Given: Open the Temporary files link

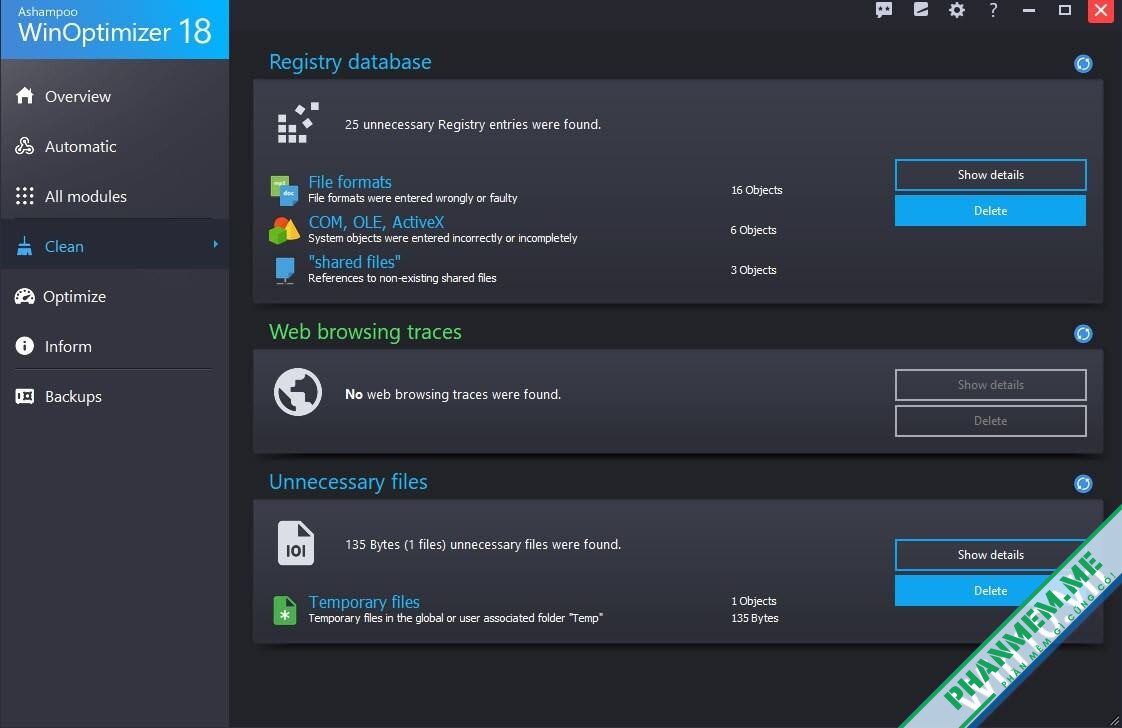Looking at the screenshot, I should (x=364, y=602).
